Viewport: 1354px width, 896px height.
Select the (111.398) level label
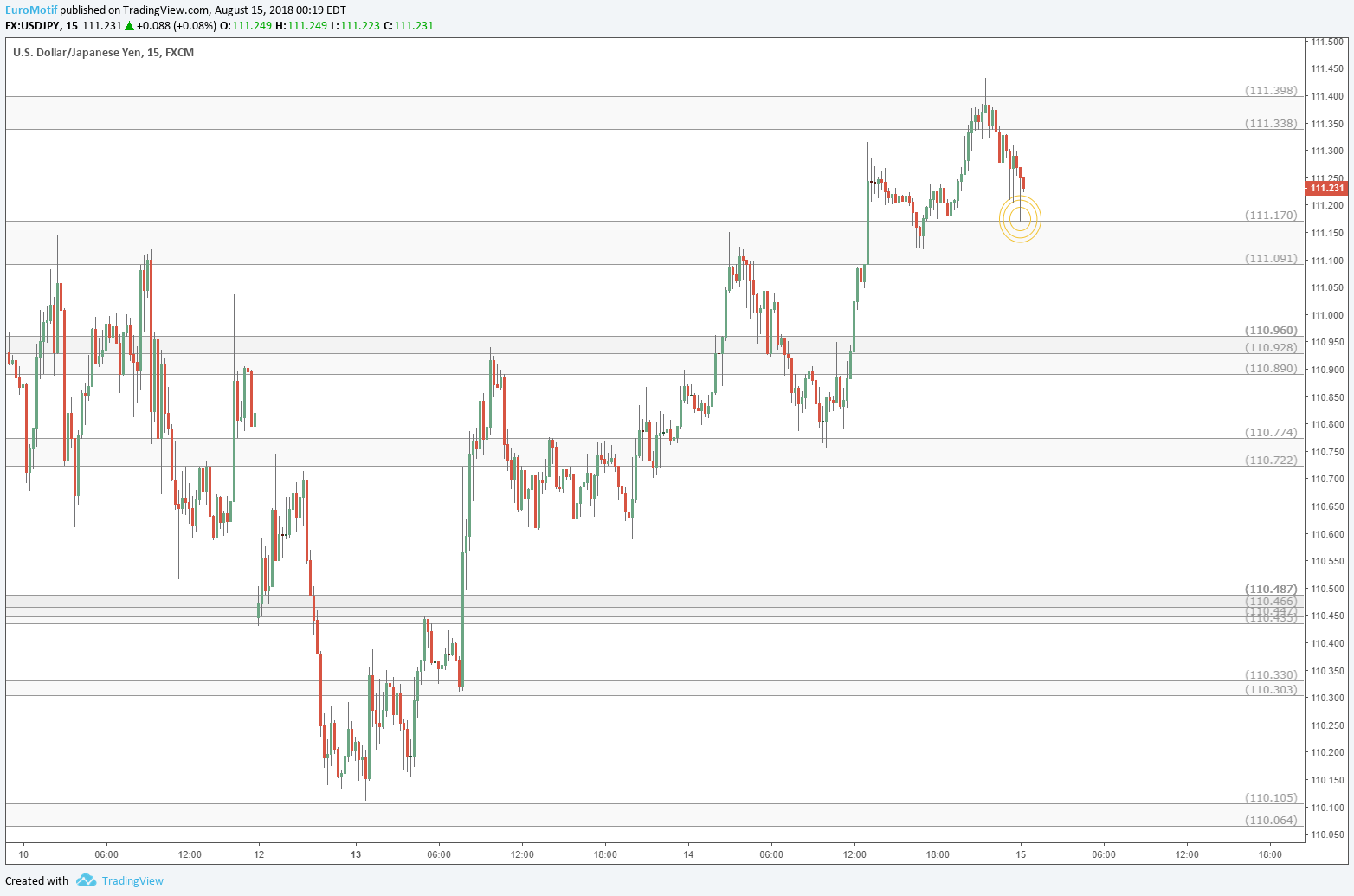1271,90
